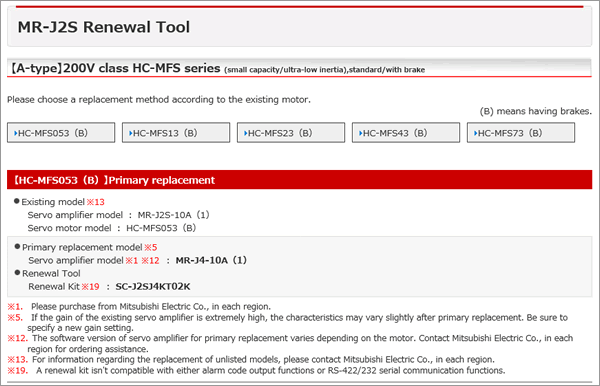Click the existing servo motor model 'HC-MFS053 (B)' value
This screenshot has width=600, height=386.
tap(161, 228)
